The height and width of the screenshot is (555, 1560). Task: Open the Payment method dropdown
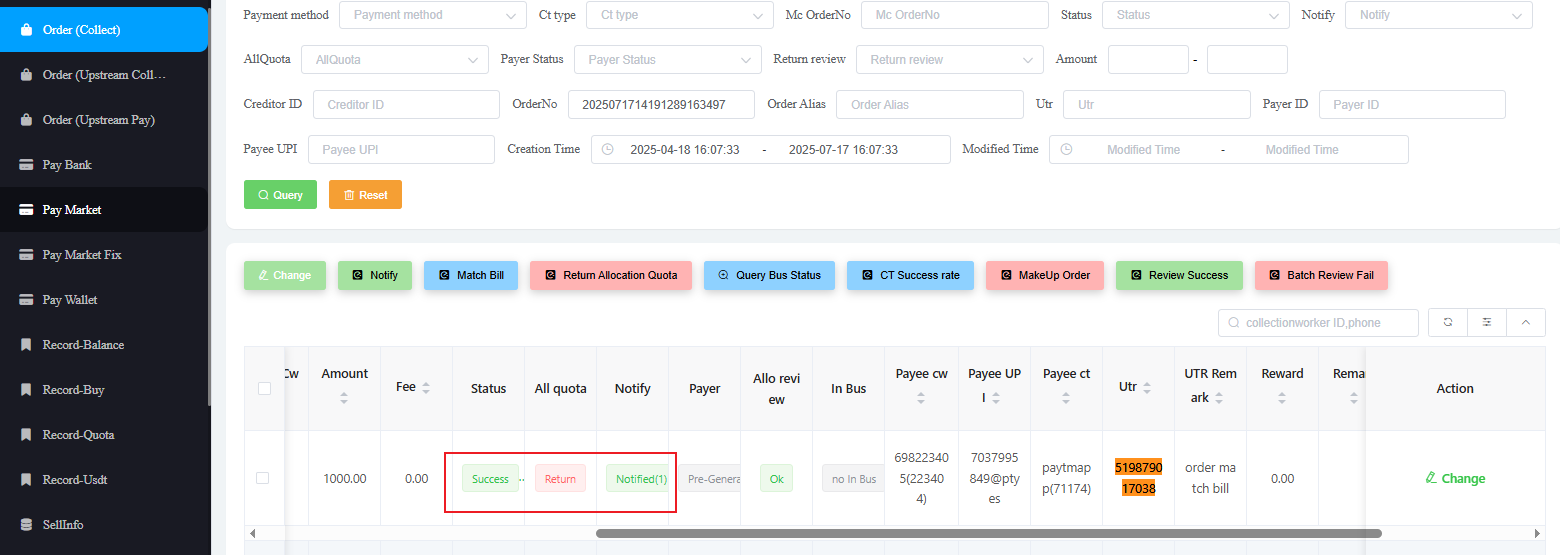tap(432, 15)
